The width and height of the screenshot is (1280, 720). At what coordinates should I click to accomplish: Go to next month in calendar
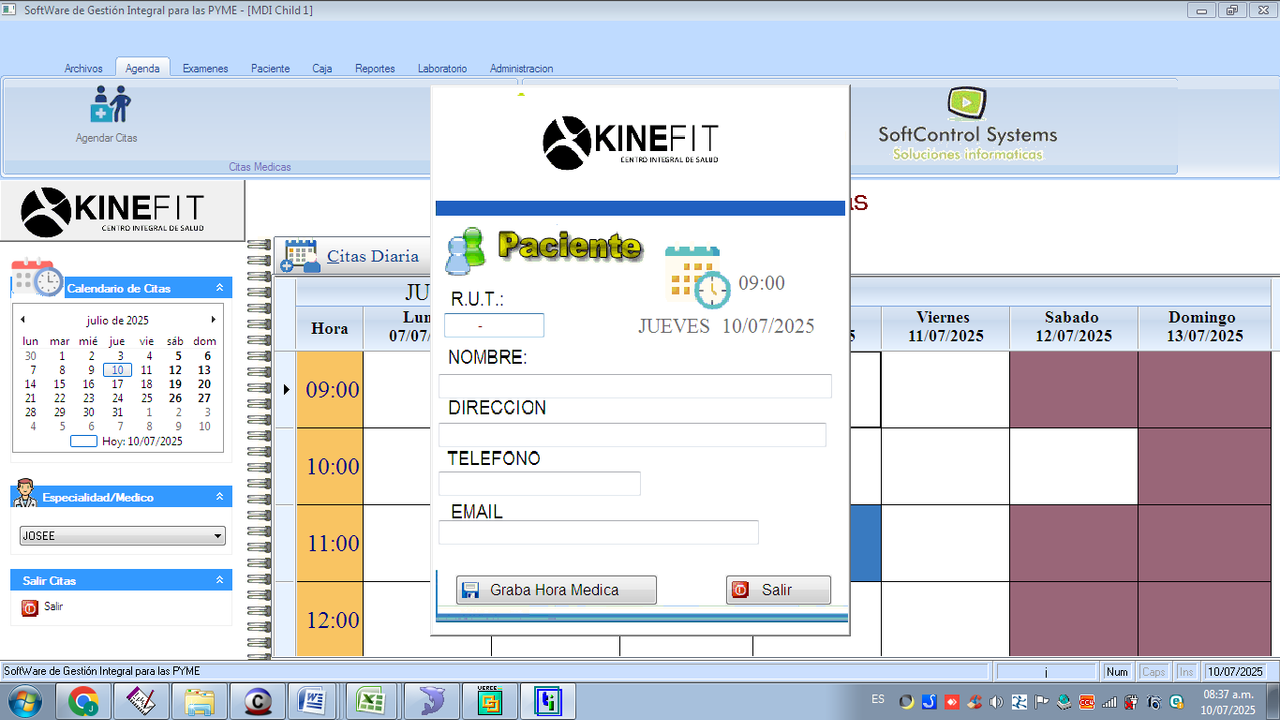point(212,320)
